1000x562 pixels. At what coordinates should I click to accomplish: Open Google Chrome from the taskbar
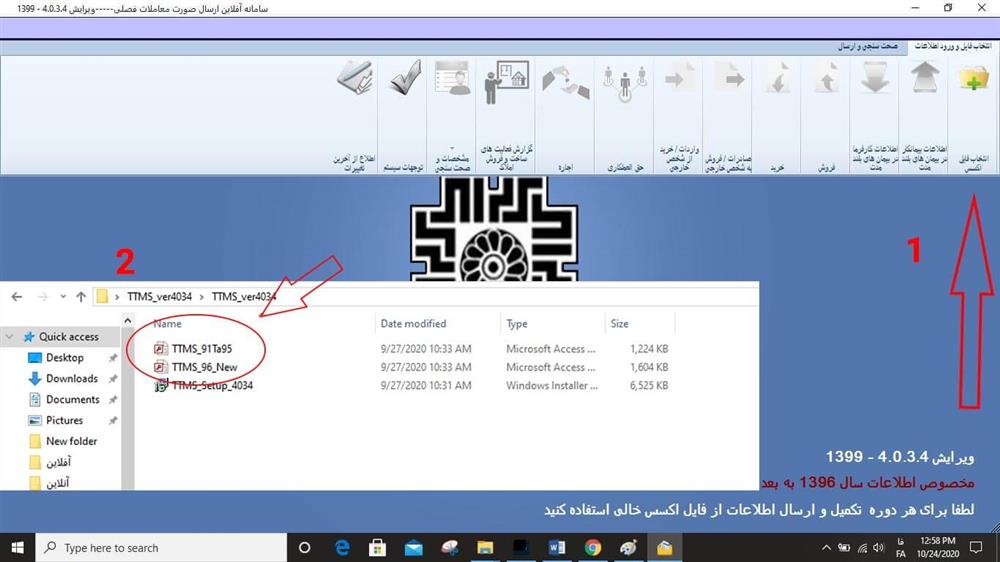pyautogui.click(x=592, y=547)
